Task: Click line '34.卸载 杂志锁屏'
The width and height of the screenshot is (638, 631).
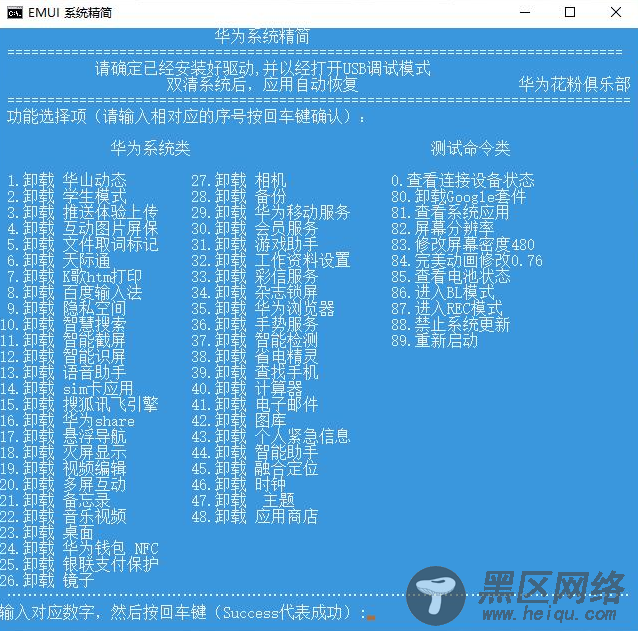Action: (255, 293)
